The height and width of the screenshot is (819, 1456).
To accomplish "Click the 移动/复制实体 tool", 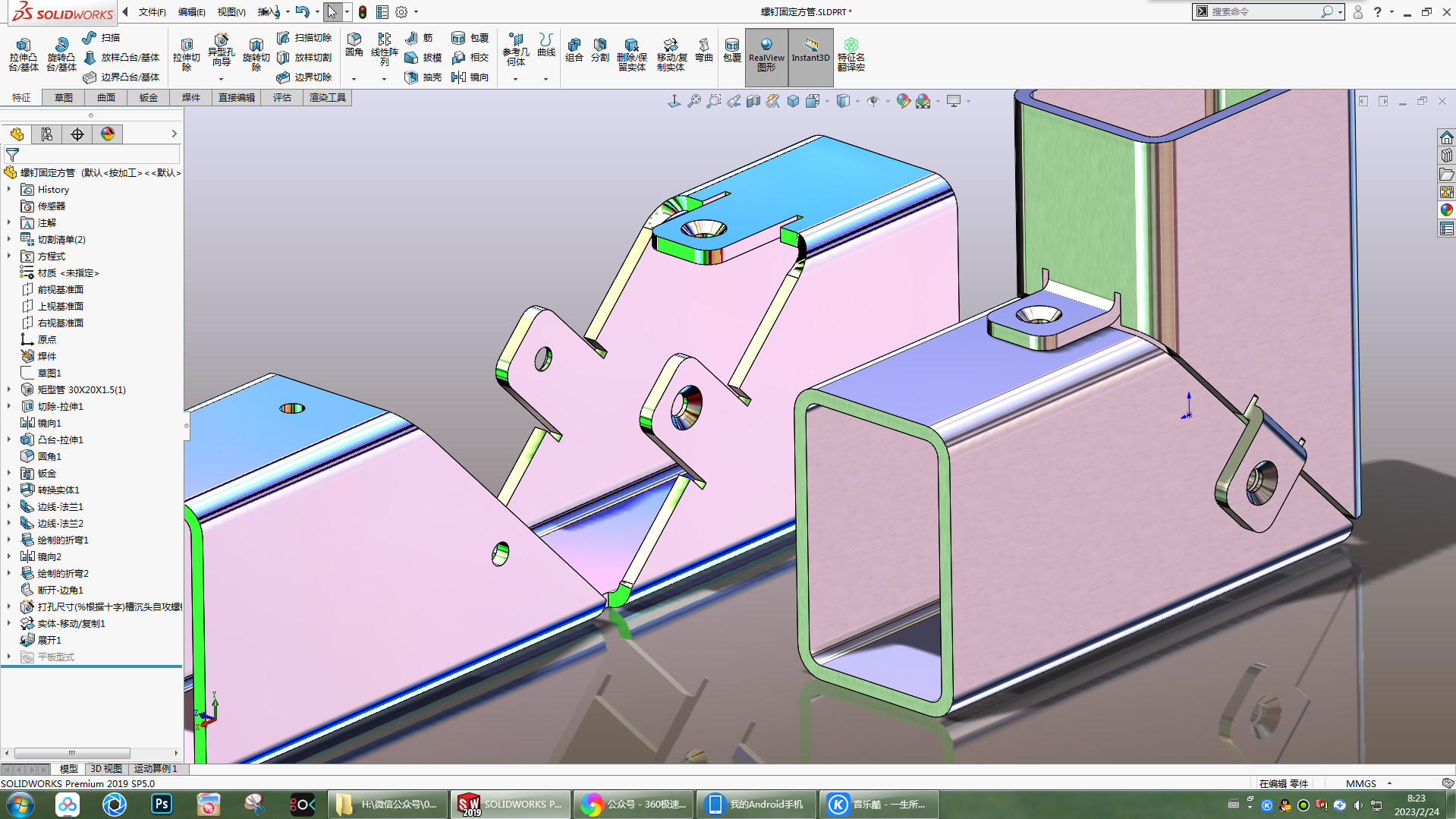I will pyautogui.click(x=671, y=55).
